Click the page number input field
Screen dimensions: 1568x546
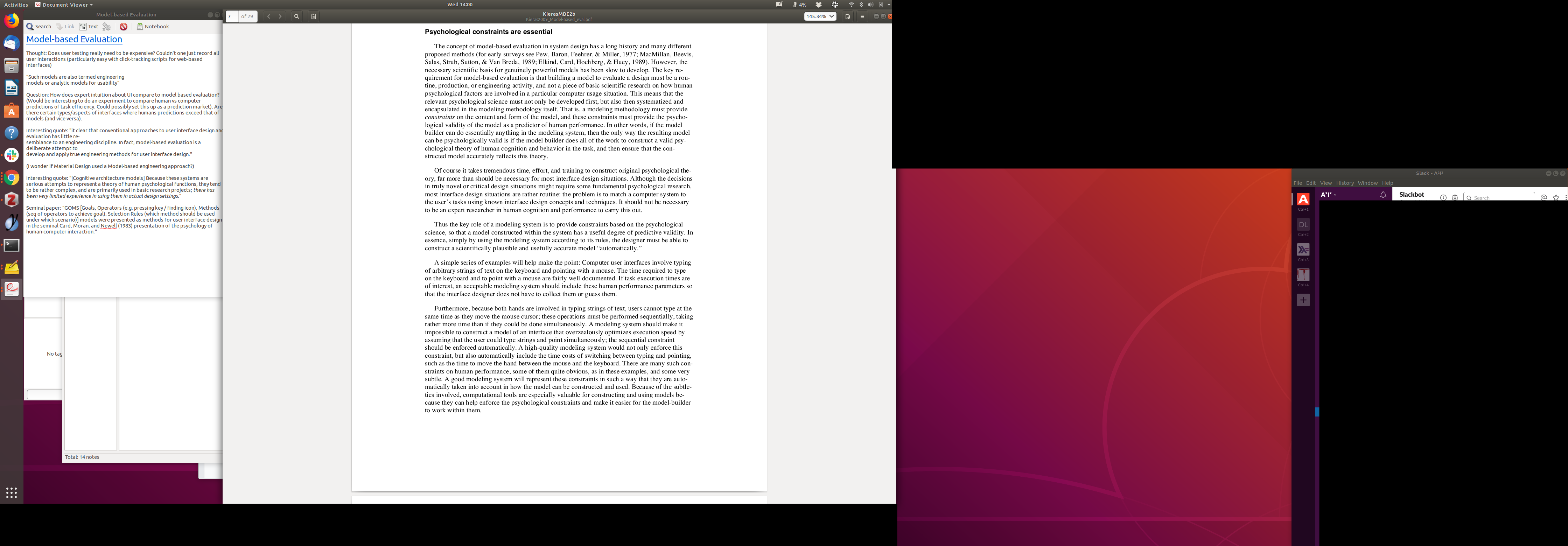pyautogui.click(x=231, y=16)
